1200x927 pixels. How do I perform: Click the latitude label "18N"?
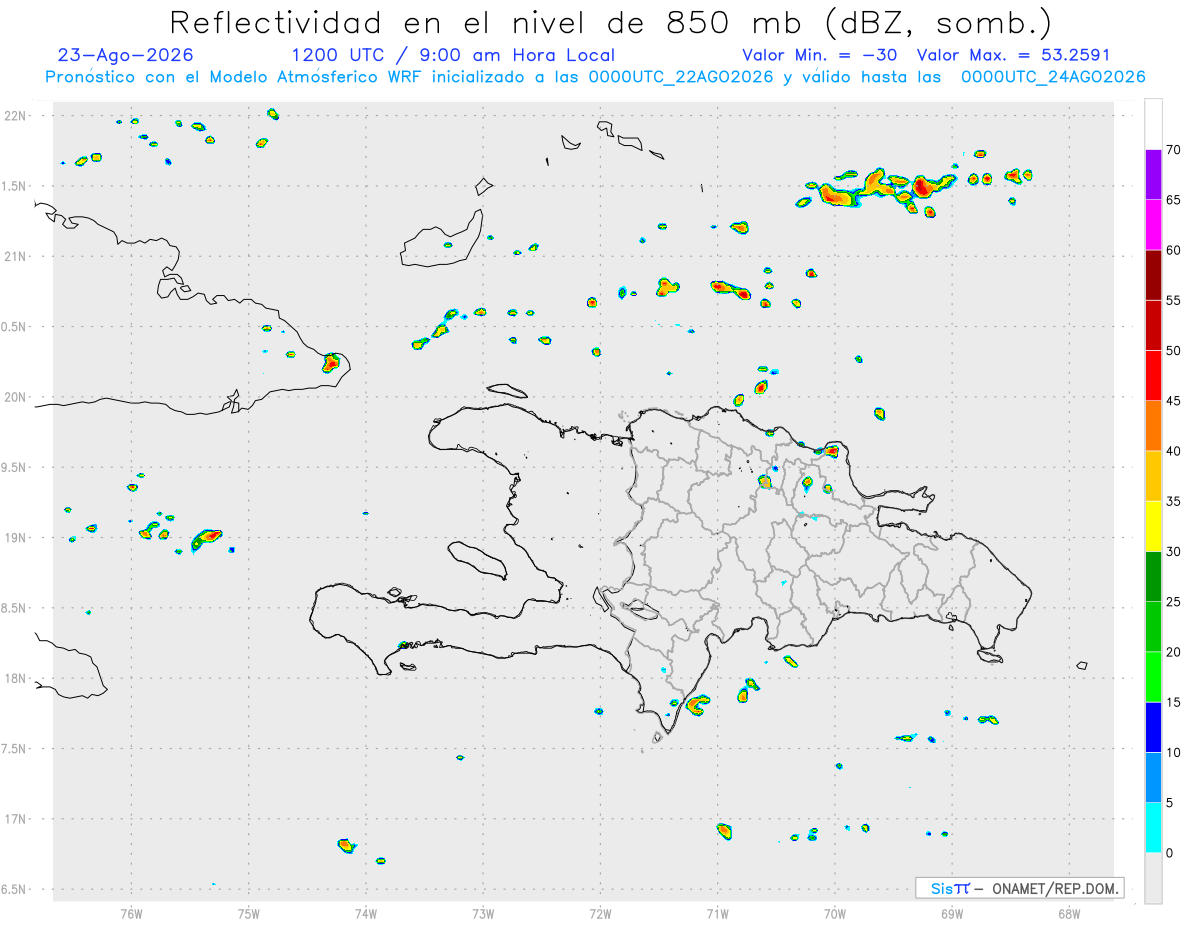pyautogui.click(x=16, y=679)
